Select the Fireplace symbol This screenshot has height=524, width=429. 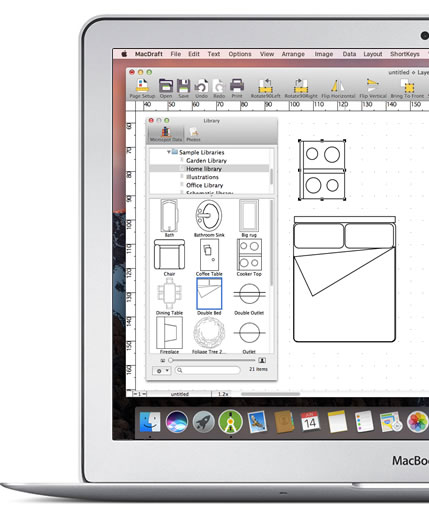point(169,335)
